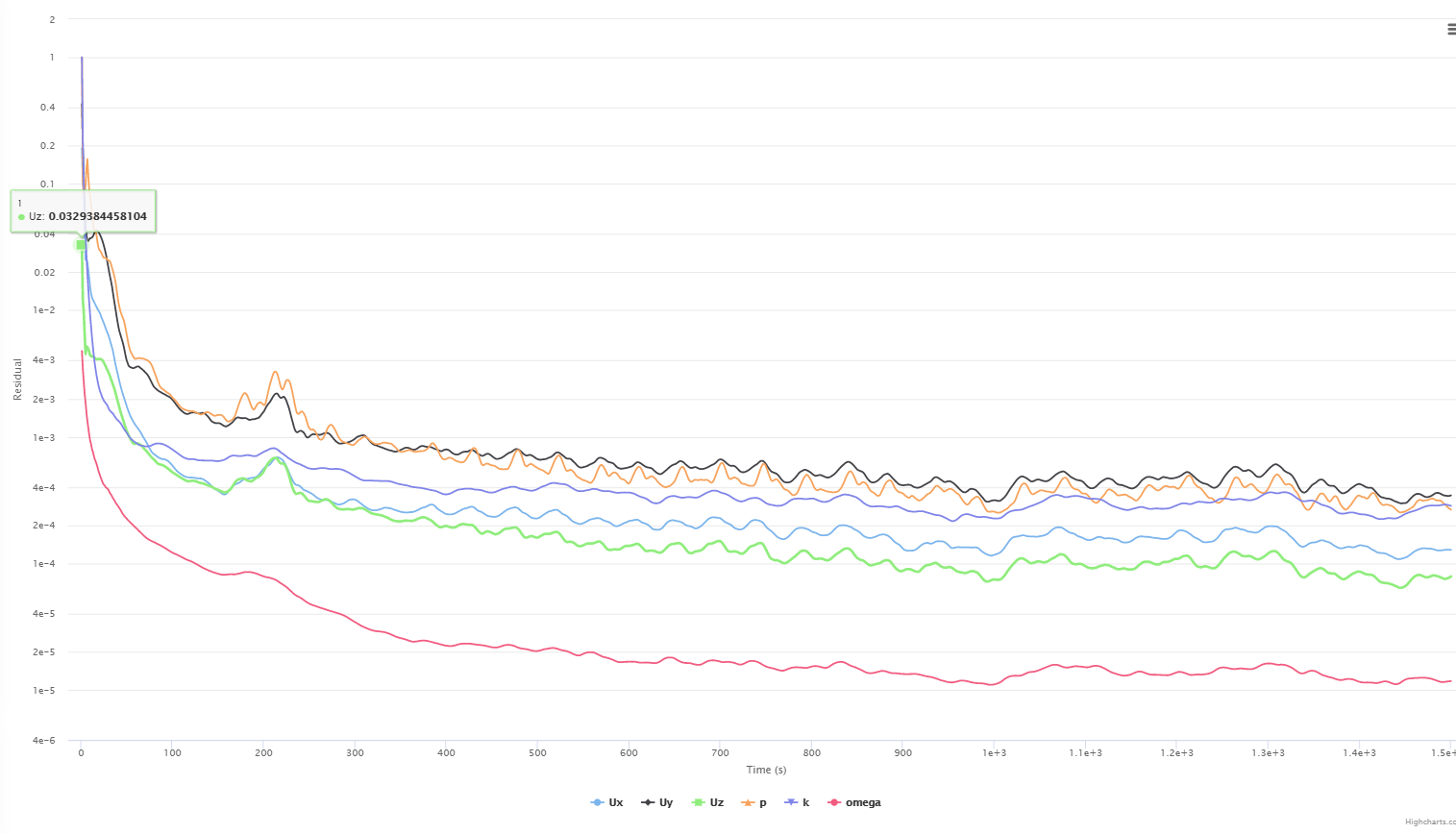Click the 1e-2 tick label on residual axis
The width and height of the screenshot is (1456, 834).
(x=44, y=310)
